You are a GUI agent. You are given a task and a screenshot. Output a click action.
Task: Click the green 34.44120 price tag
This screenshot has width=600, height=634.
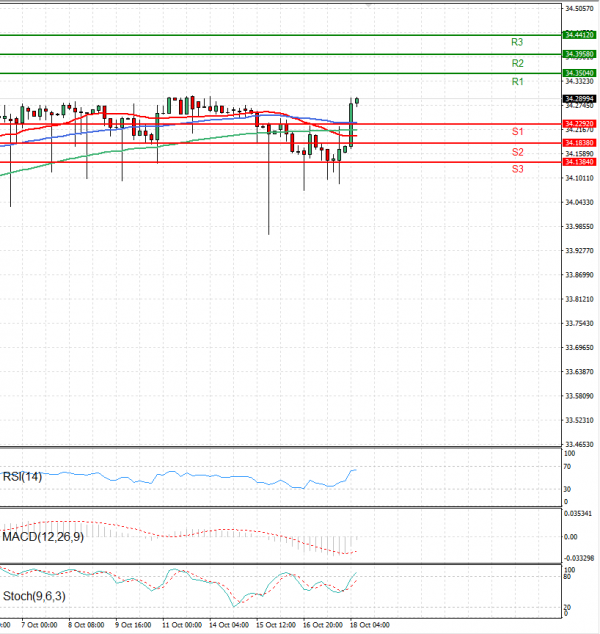pyautogui.click(x=579, y=34)
